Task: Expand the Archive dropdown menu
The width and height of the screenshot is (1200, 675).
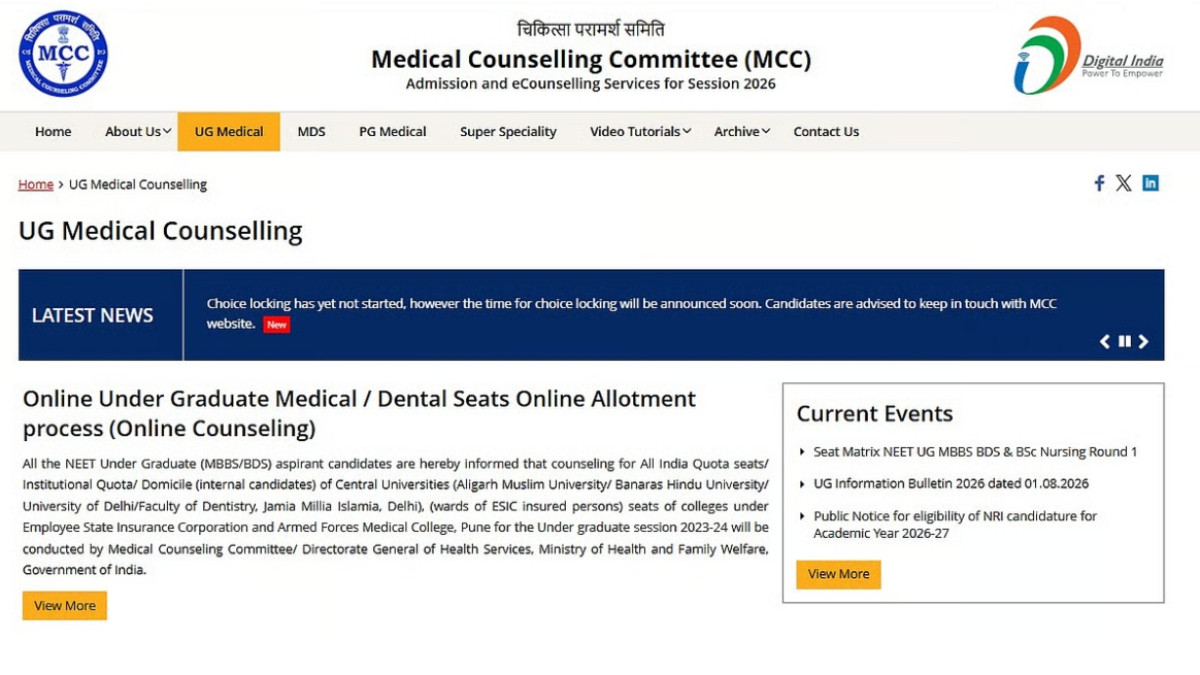Action: tap(741, 132)
